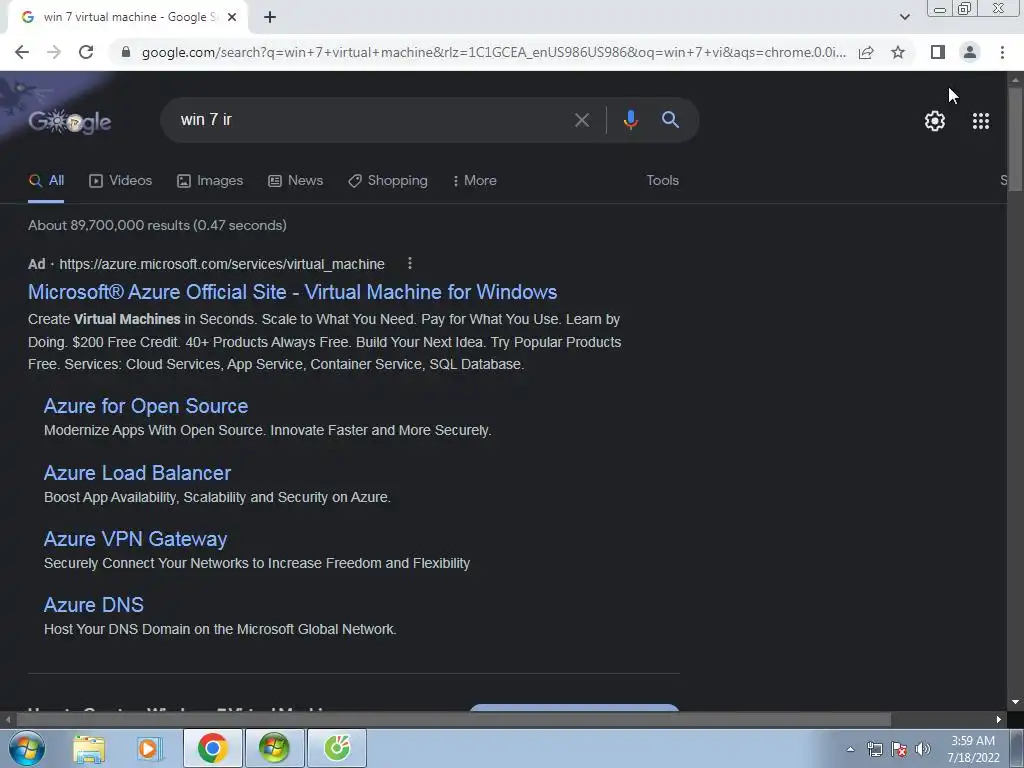Click the Google doodle logo

pos(70,121)
